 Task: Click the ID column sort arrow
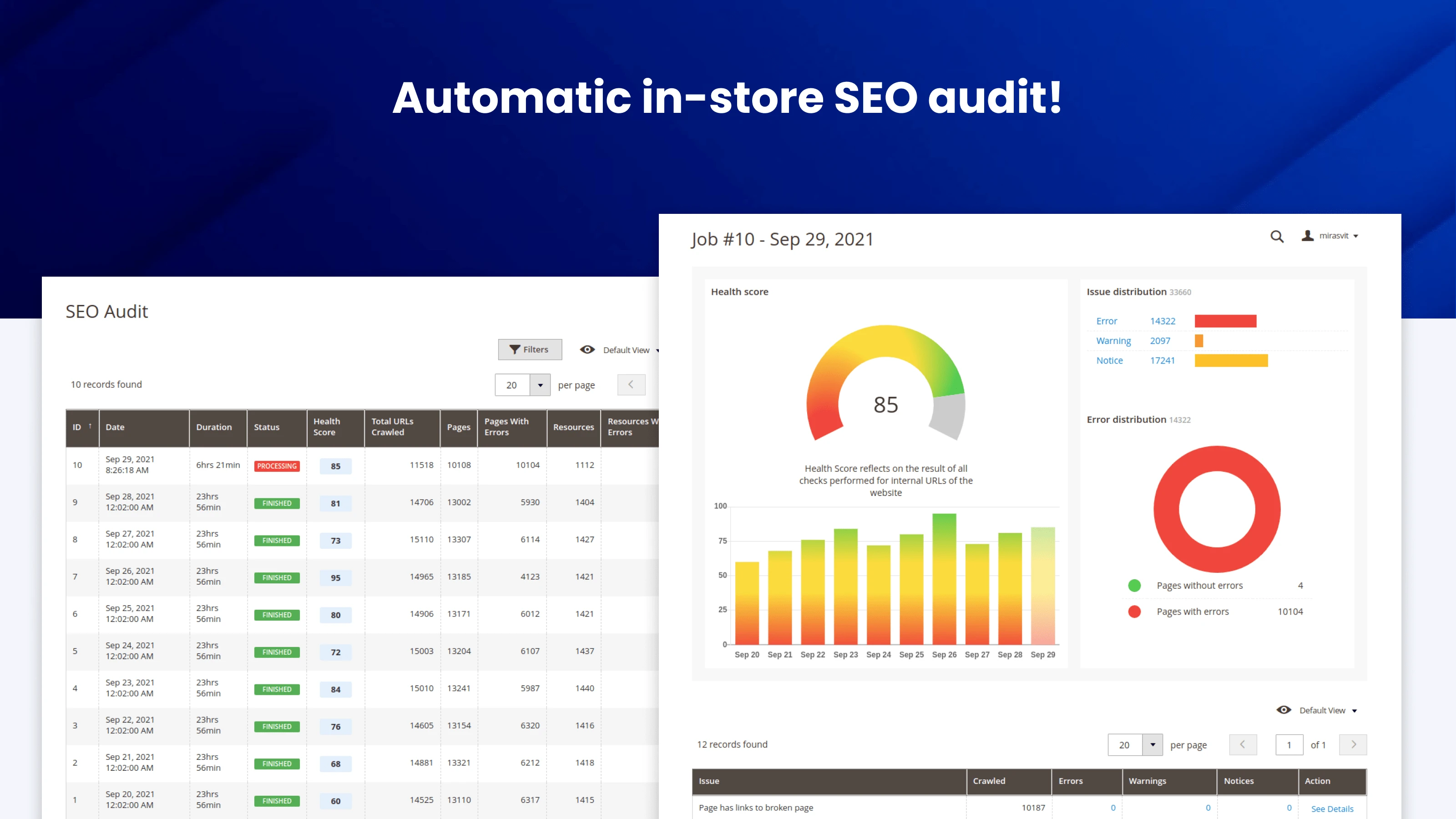pos(90,426)
